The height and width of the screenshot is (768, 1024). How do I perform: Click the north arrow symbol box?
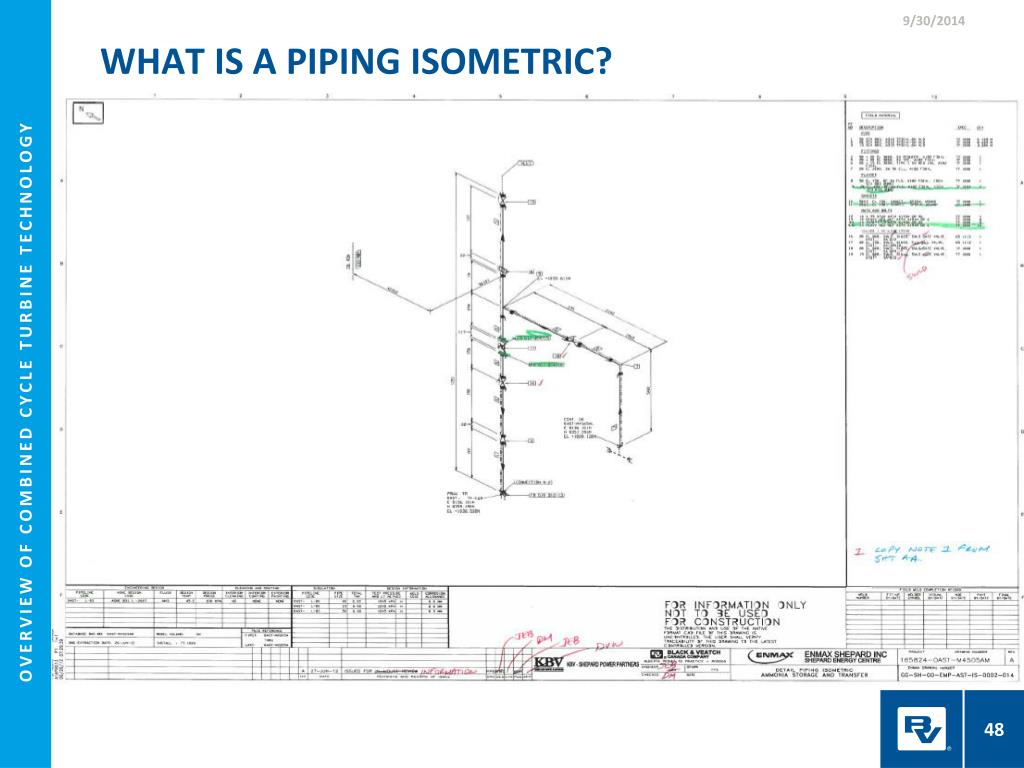pyautogui.click(x=88, y=112)
